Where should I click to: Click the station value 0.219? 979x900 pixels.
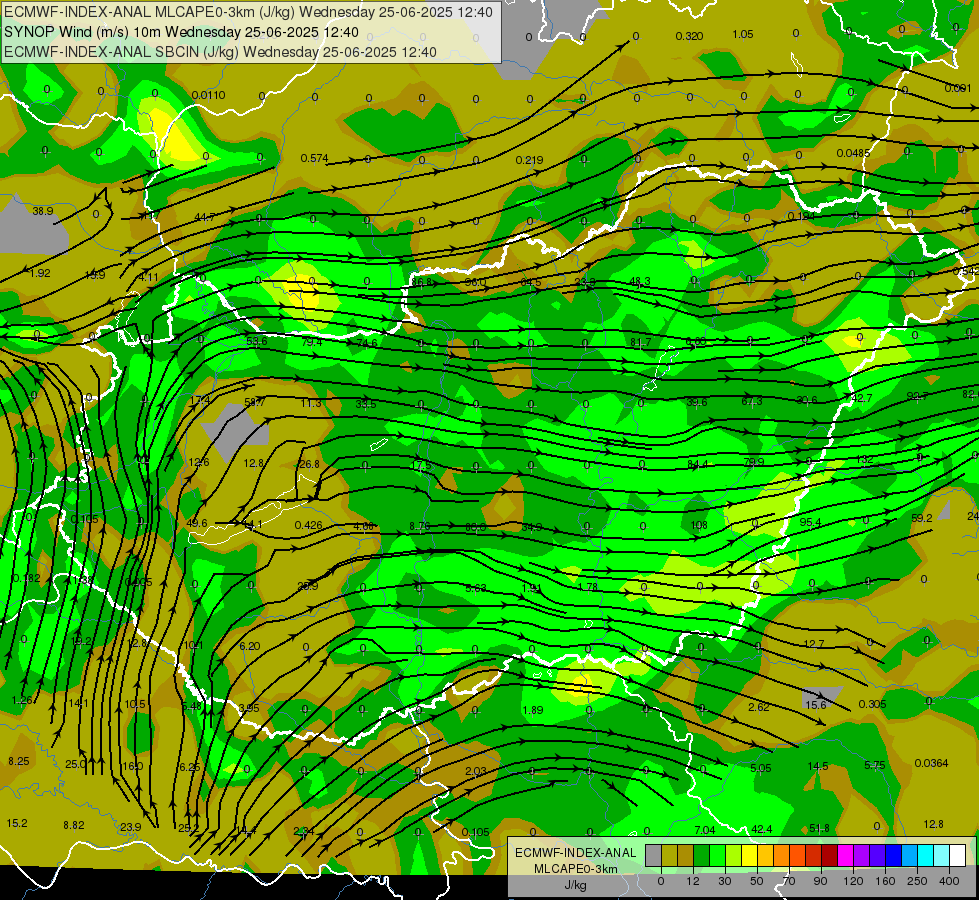pyautogui.click(x=529, y=160)
